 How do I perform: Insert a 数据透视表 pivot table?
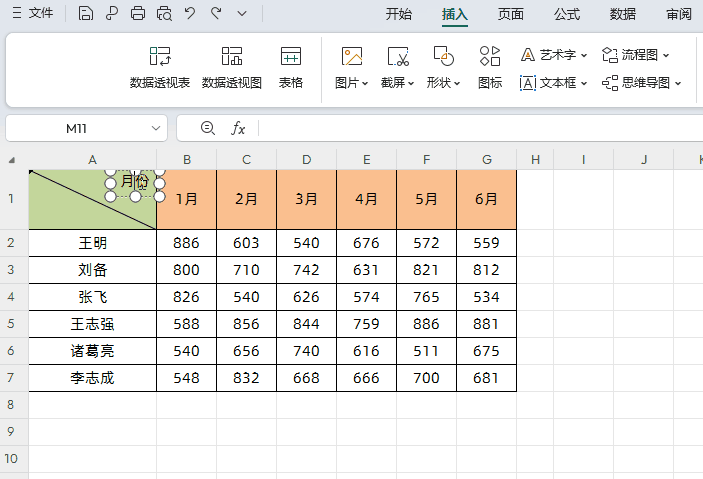(x=160, y=66)
